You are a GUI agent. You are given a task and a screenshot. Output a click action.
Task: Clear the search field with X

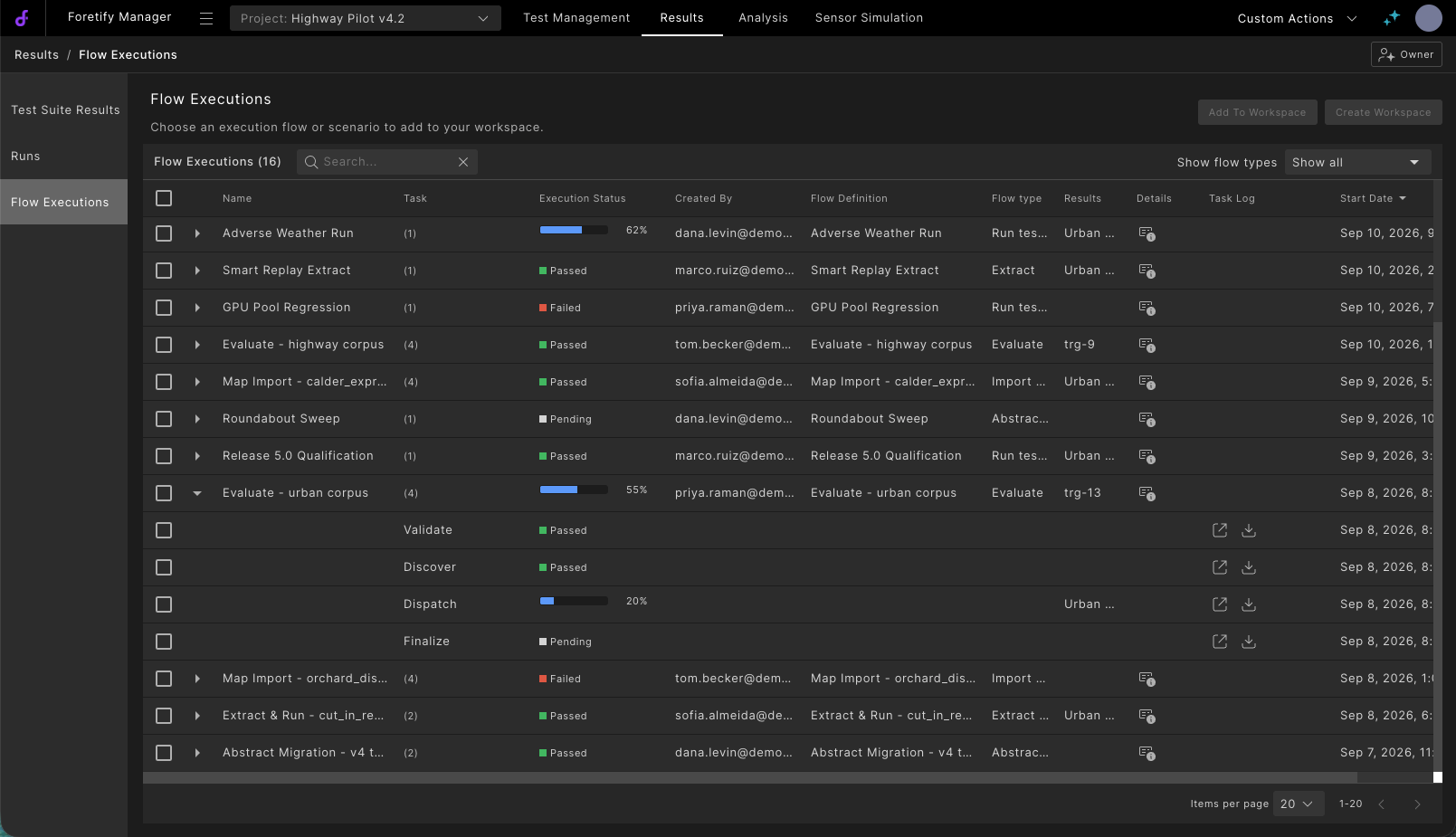tap(463, 162)
